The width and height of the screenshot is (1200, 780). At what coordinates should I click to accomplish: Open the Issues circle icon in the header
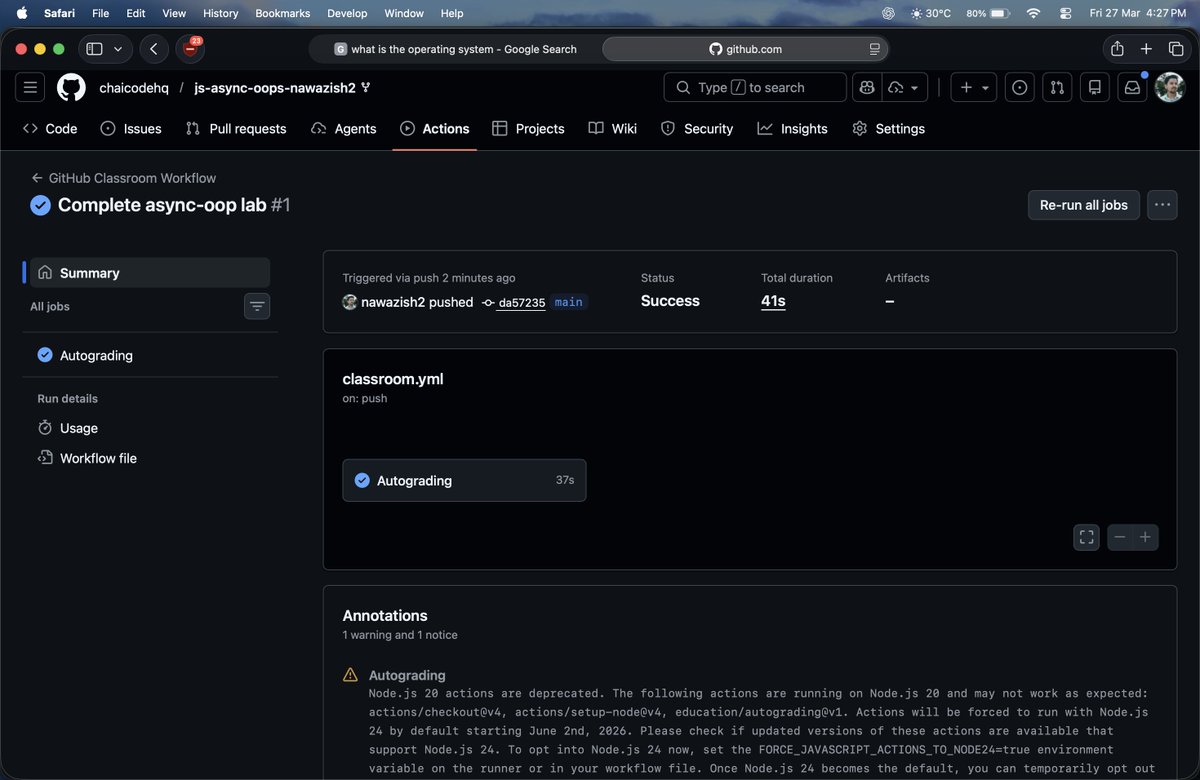pyautogui.click(x=1019, y=88)
